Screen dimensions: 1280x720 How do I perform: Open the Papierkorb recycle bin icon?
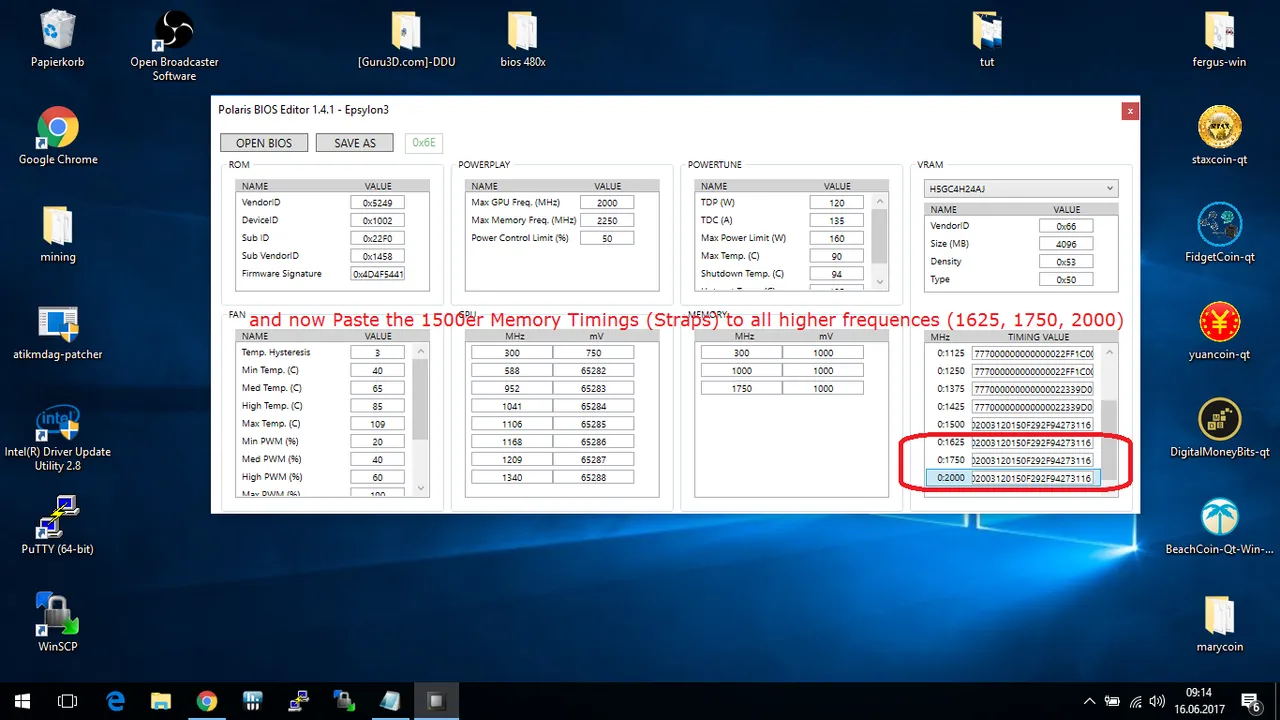coord(58,40)
